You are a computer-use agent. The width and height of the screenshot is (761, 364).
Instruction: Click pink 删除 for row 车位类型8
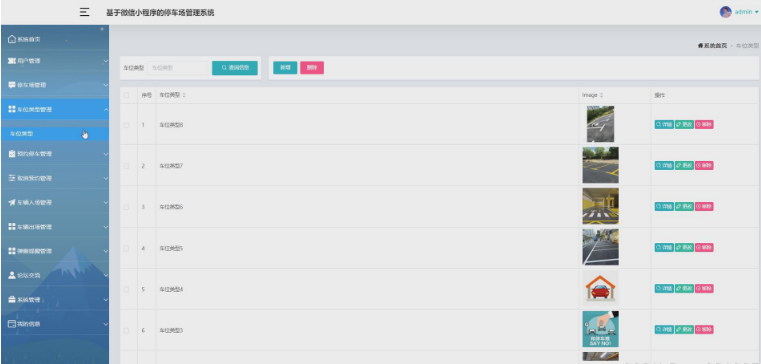point(704,125)
